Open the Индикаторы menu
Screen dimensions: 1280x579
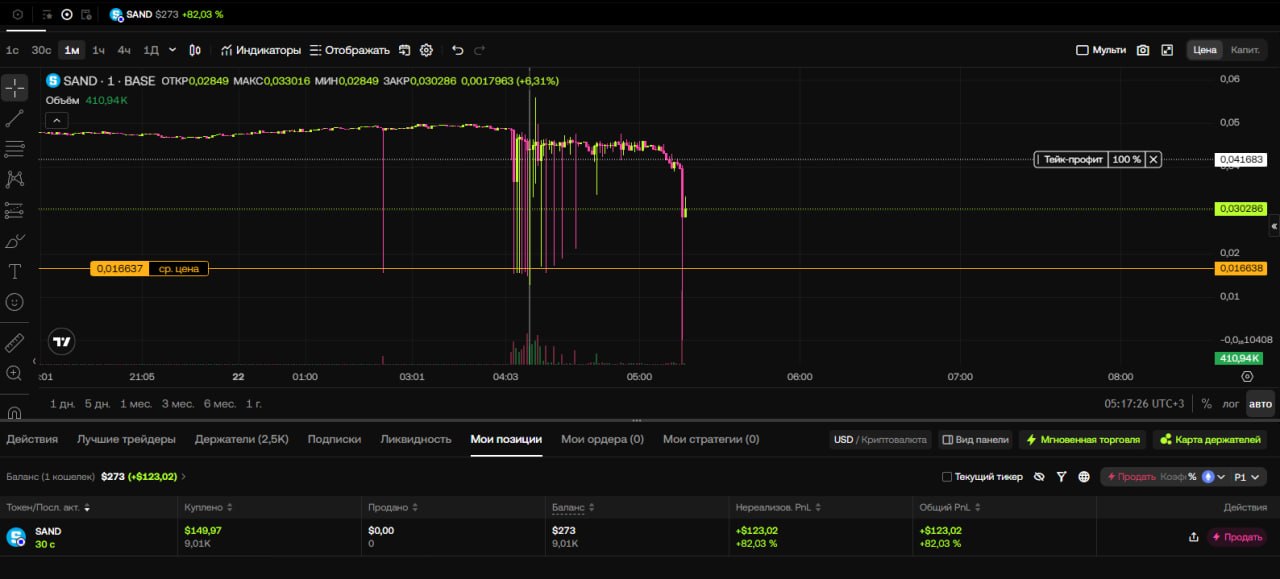[x=260, y=50]
